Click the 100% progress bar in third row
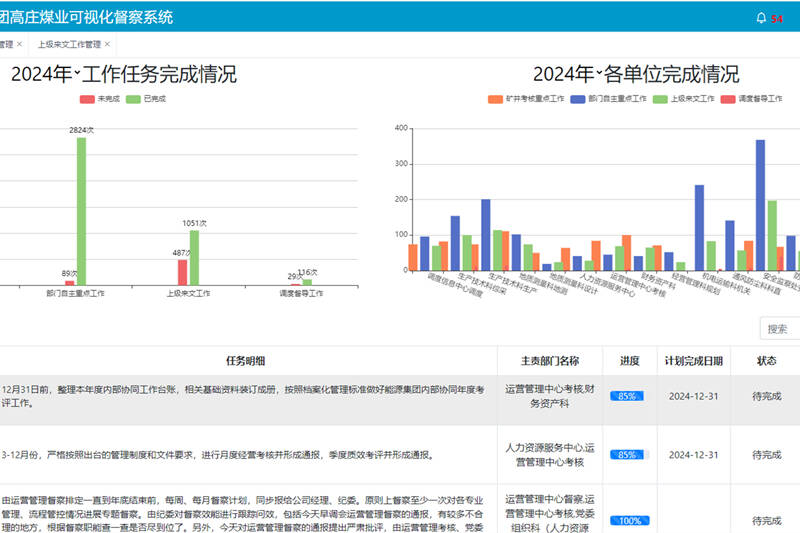Image resolution: width=800 pixels, height=533 pixels. (630, 521)
